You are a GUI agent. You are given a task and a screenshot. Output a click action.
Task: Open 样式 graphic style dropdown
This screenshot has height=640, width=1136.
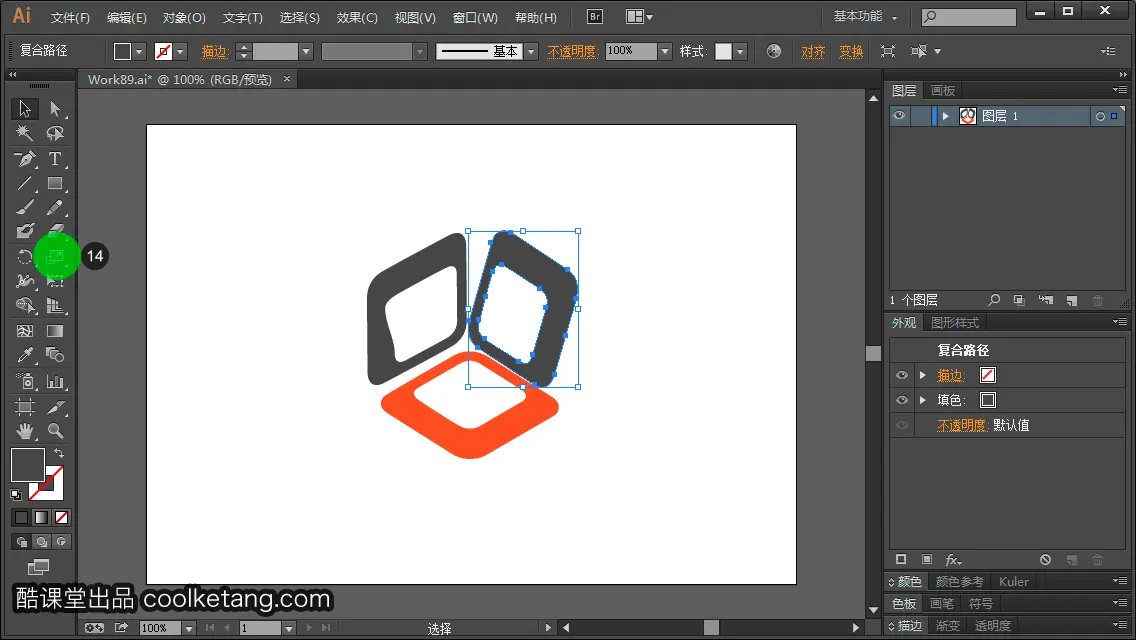tap(740, 51)
